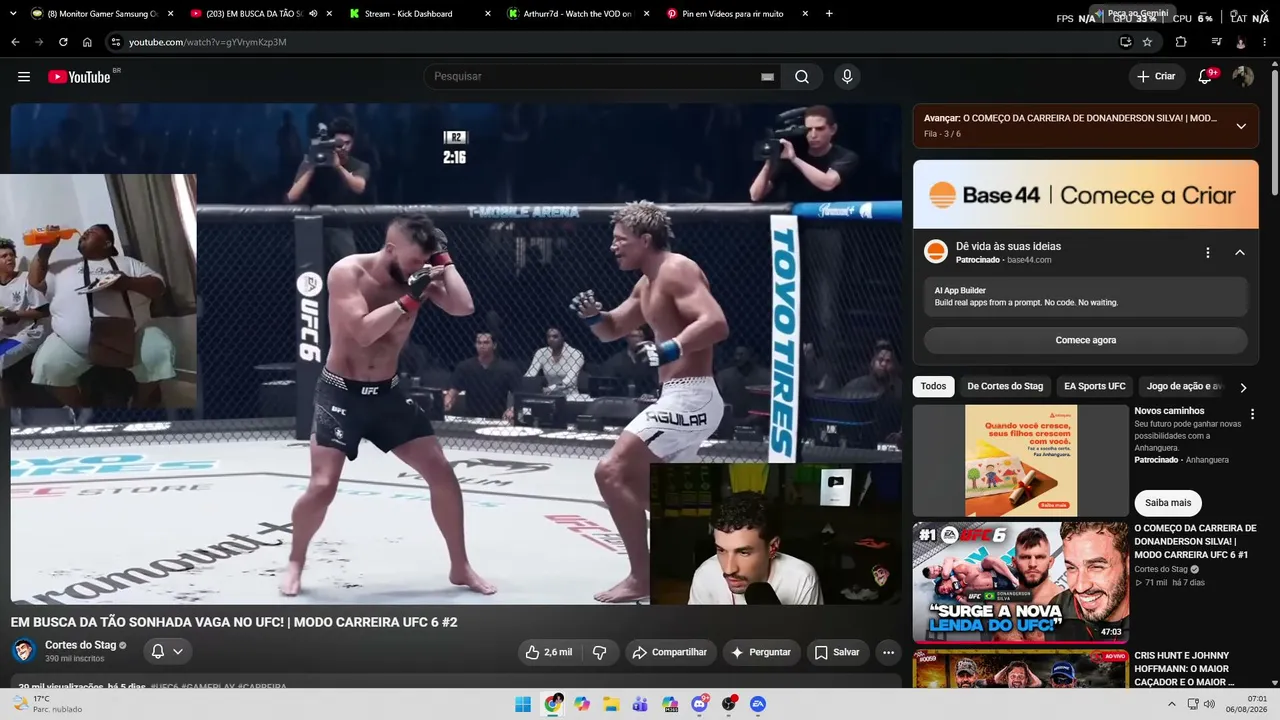Open more actions for the video
Viewport: 1280px width, 720px height.
888,652
